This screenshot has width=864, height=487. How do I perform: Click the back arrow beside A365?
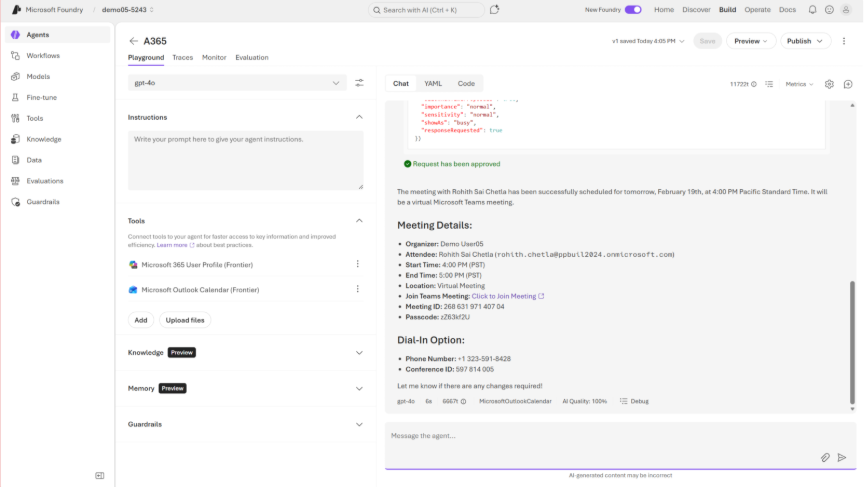point(133,41)
